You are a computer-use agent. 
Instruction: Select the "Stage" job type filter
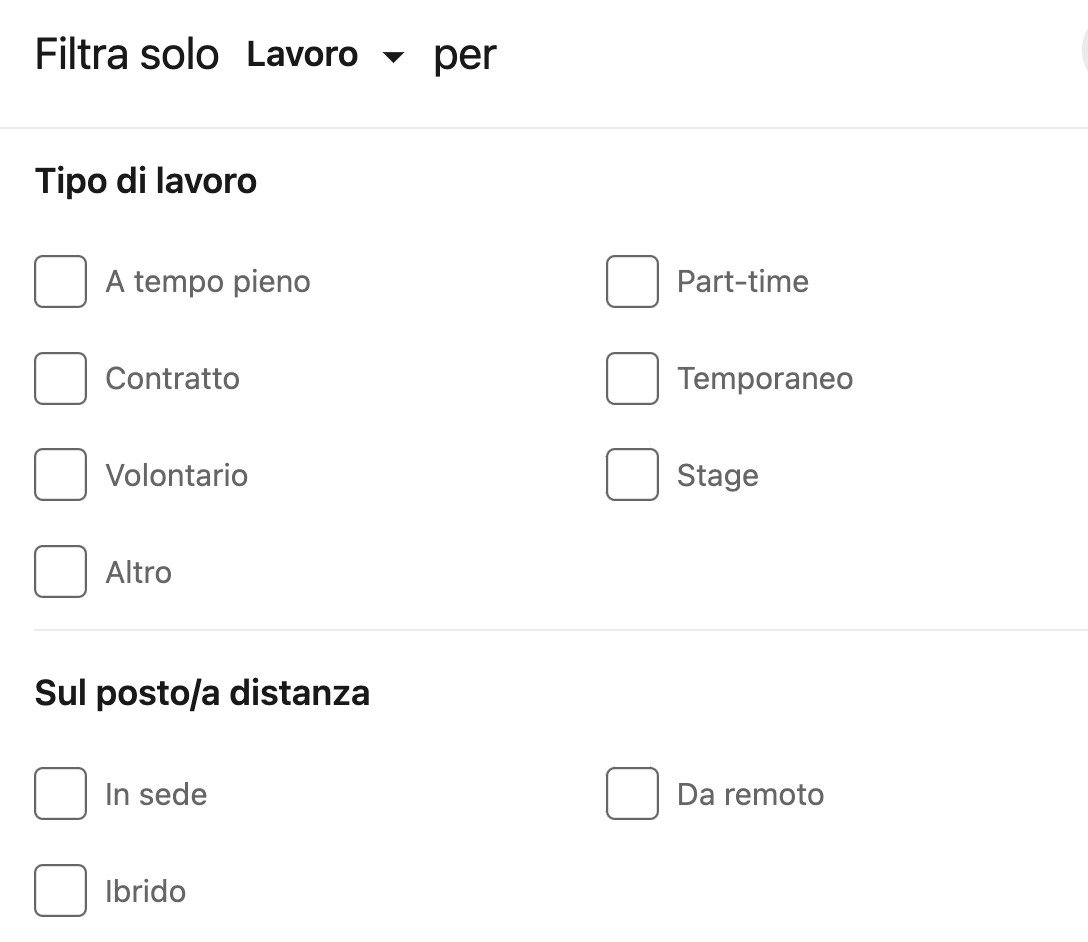pyautogui.click(x=631, y=475)
